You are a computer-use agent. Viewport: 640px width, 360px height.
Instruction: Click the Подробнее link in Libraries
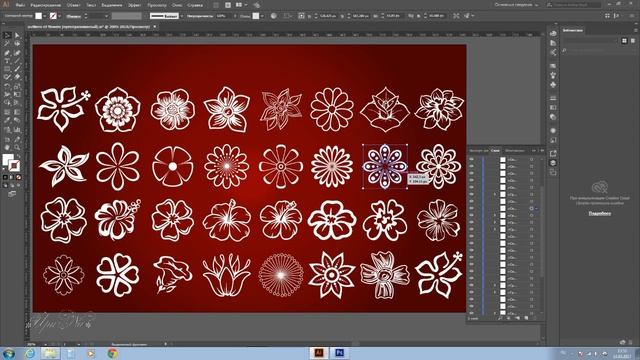(600, 213)
